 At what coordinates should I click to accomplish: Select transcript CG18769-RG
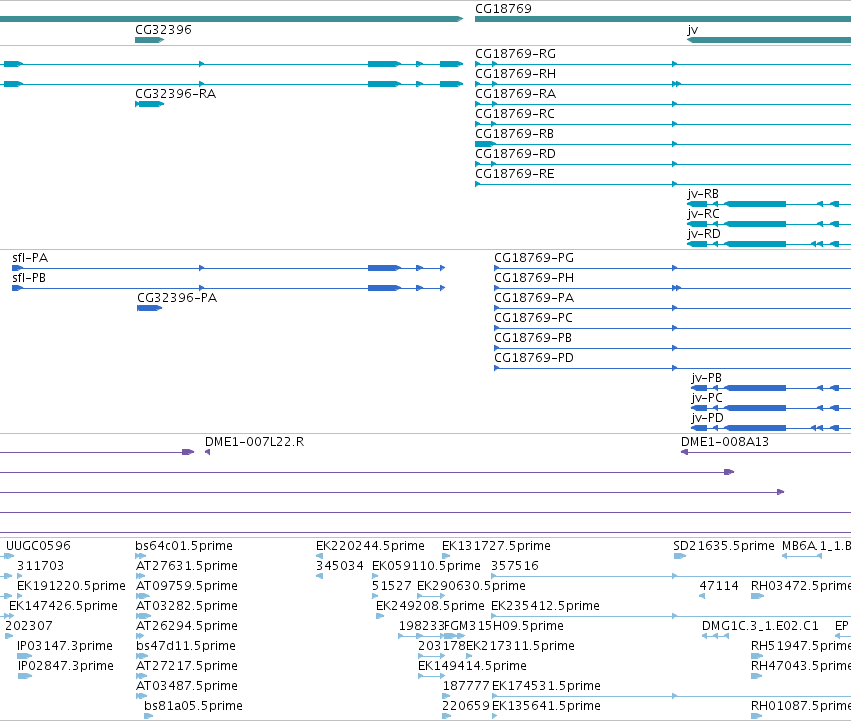click(515, 54)
